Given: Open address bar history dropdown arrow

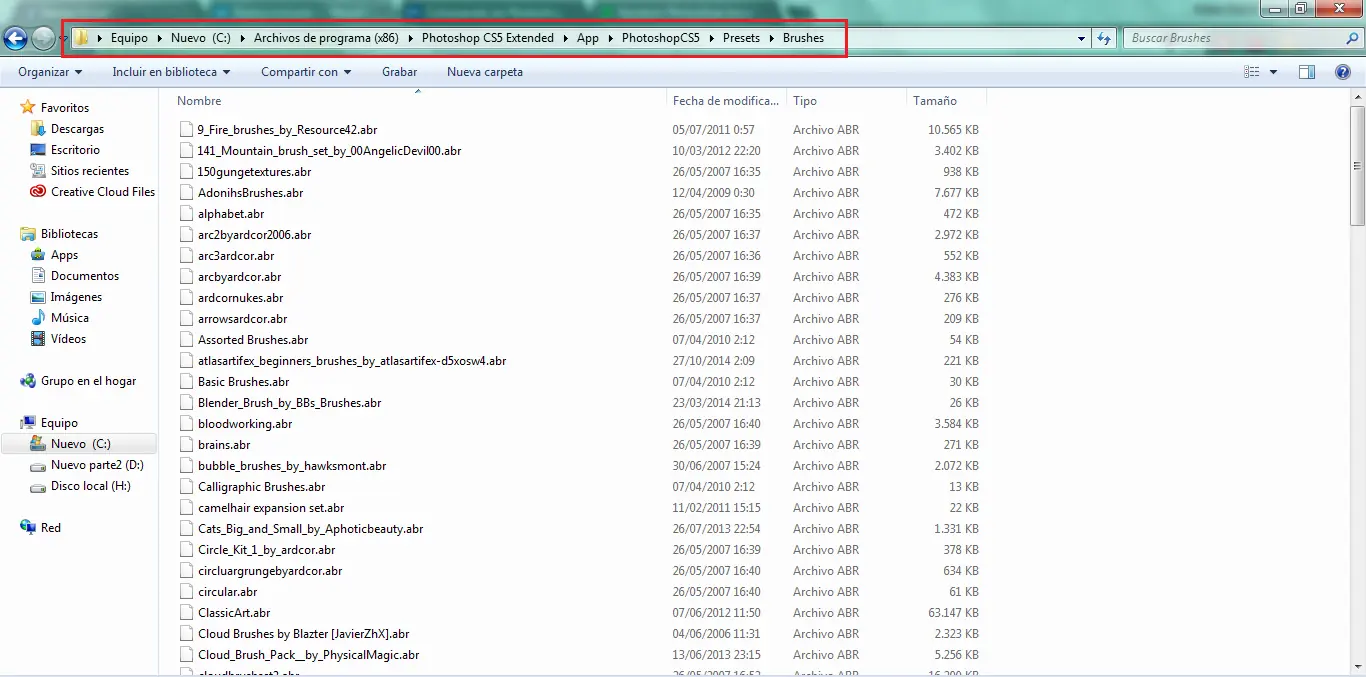Looking at the screenshot, I should coord(1081,38).
